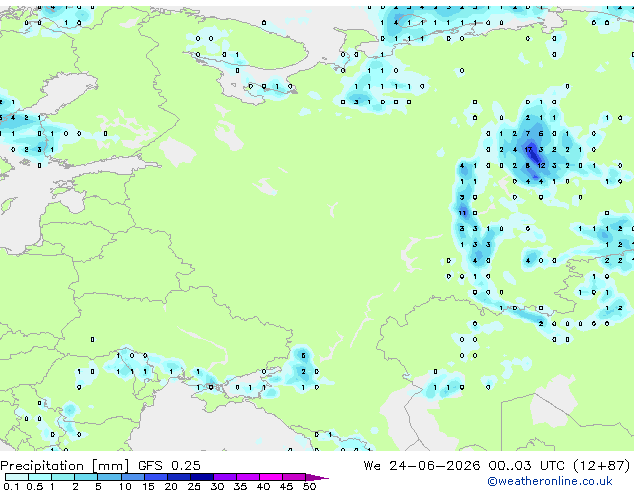Click the map value "7"
634x490 pixels.
coord(528,134)
